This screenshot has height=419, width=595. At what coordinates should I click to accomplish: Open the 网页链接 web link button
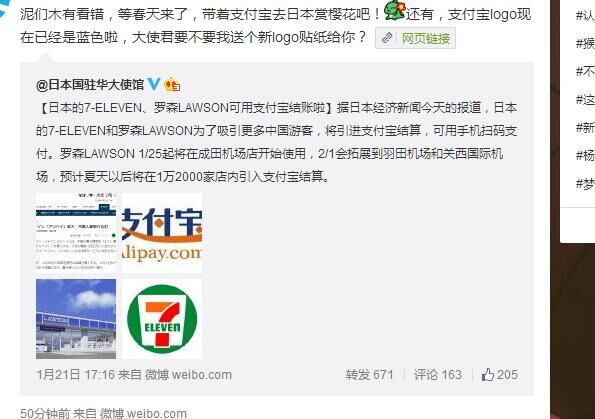click(x=415, y=38)
